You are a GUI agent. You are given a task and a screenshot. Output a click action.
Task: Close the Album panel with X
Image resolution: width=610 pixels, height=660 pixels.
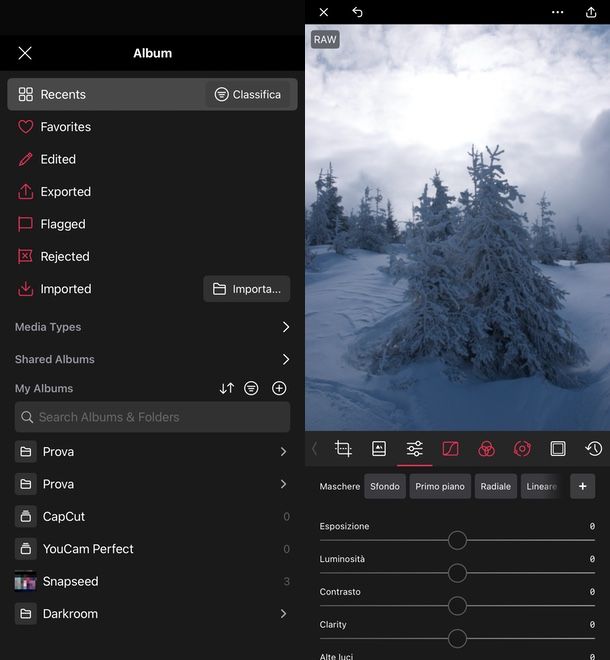point(25,53)
